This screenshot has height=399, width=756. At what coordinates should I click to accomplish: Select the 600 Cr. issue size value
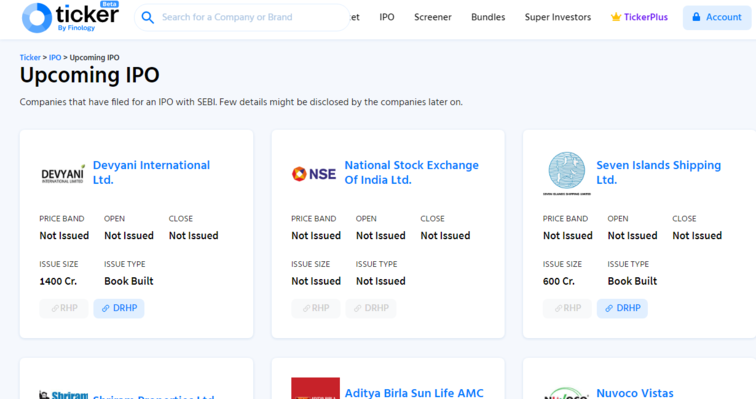pyautogui.click(x=559, y=281)
